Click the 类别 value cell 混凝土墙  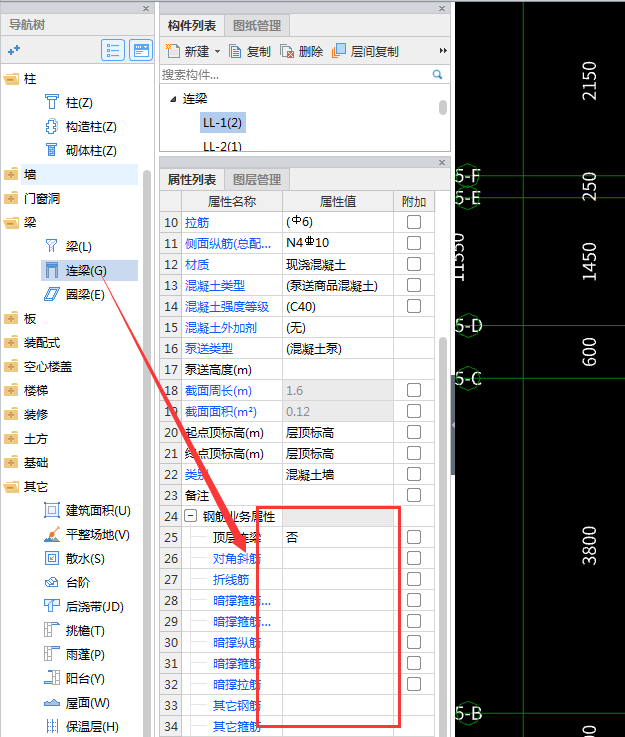pos(337,474)
